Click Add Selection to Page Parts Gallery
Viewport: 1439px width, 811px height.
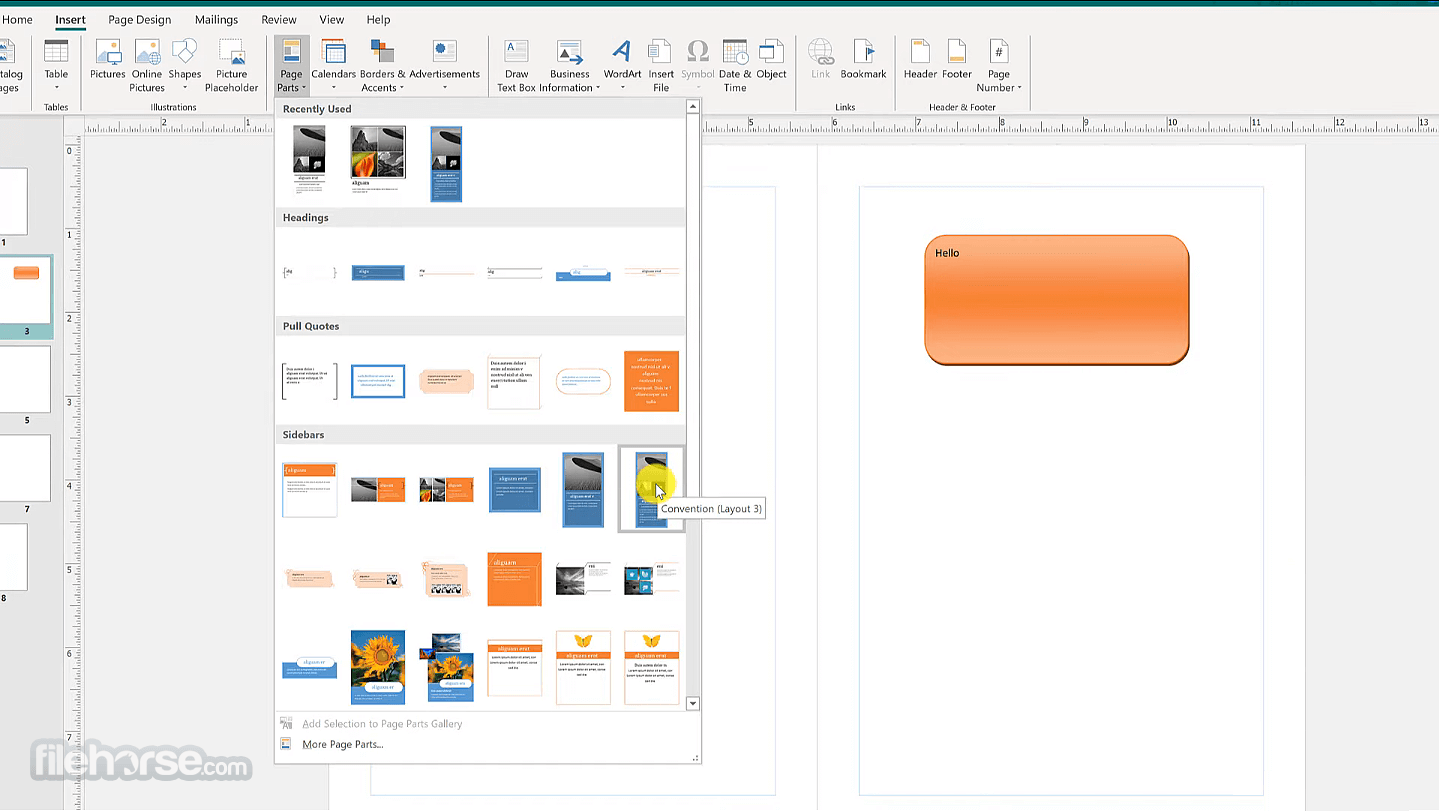tap(382, 724)
